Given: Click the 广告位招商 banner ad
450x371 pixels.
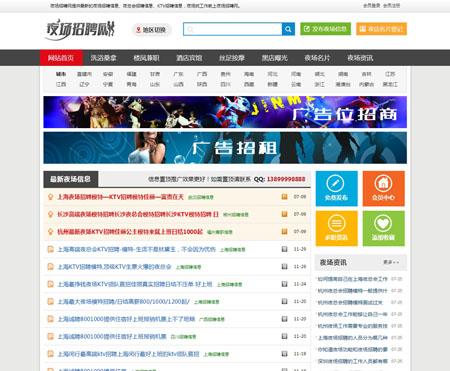Looking at the screenshot, I should point(225,112).
